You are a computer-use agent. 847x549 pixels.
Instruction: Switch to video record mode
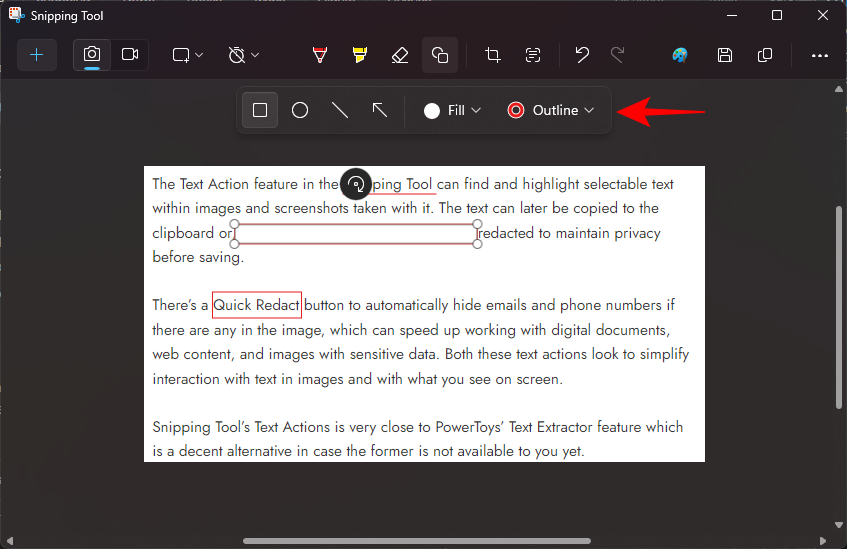click(130, 55)
